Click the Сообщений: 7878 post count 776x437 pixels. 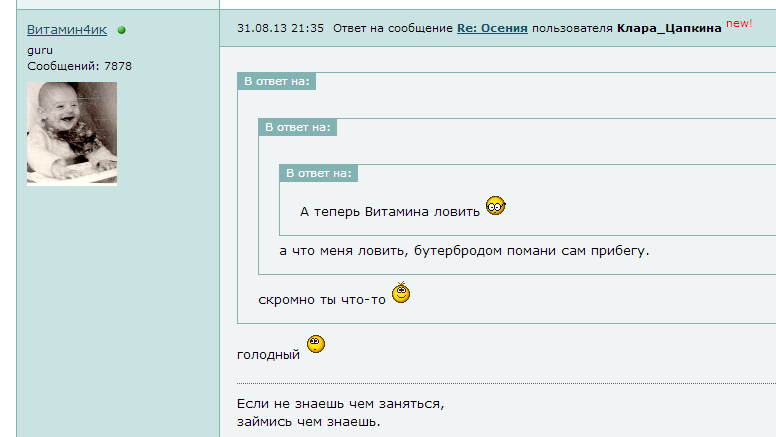(79, 66)
